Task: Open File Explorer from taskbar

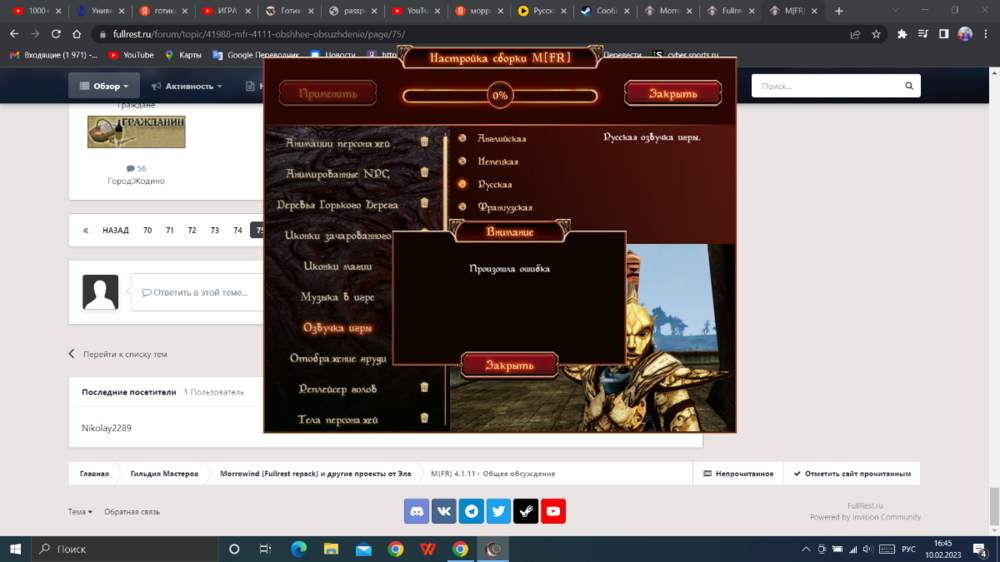Action: 331,549
